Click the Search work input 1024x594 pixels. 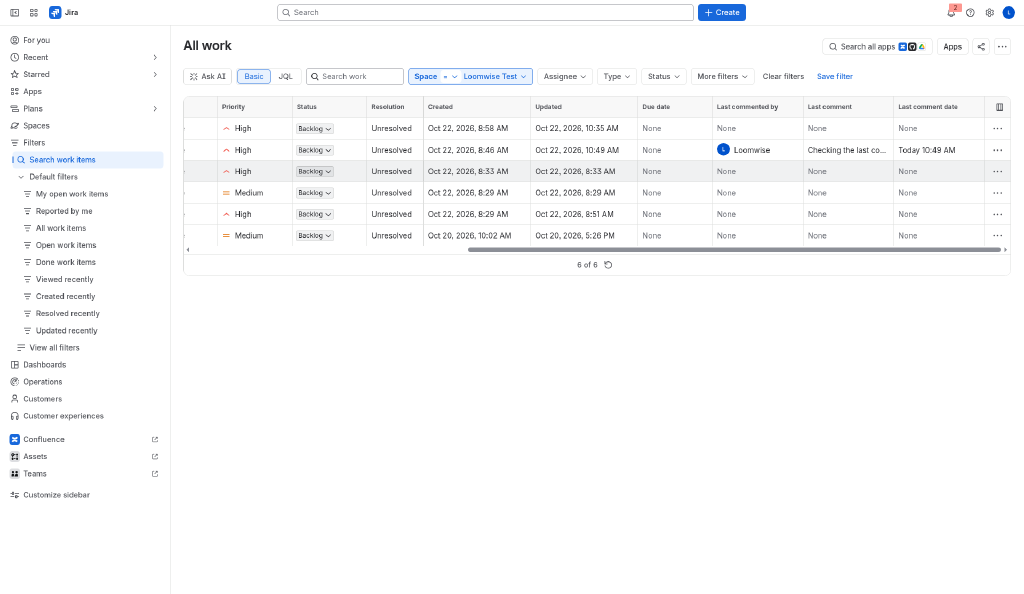(x=355, y=76)
